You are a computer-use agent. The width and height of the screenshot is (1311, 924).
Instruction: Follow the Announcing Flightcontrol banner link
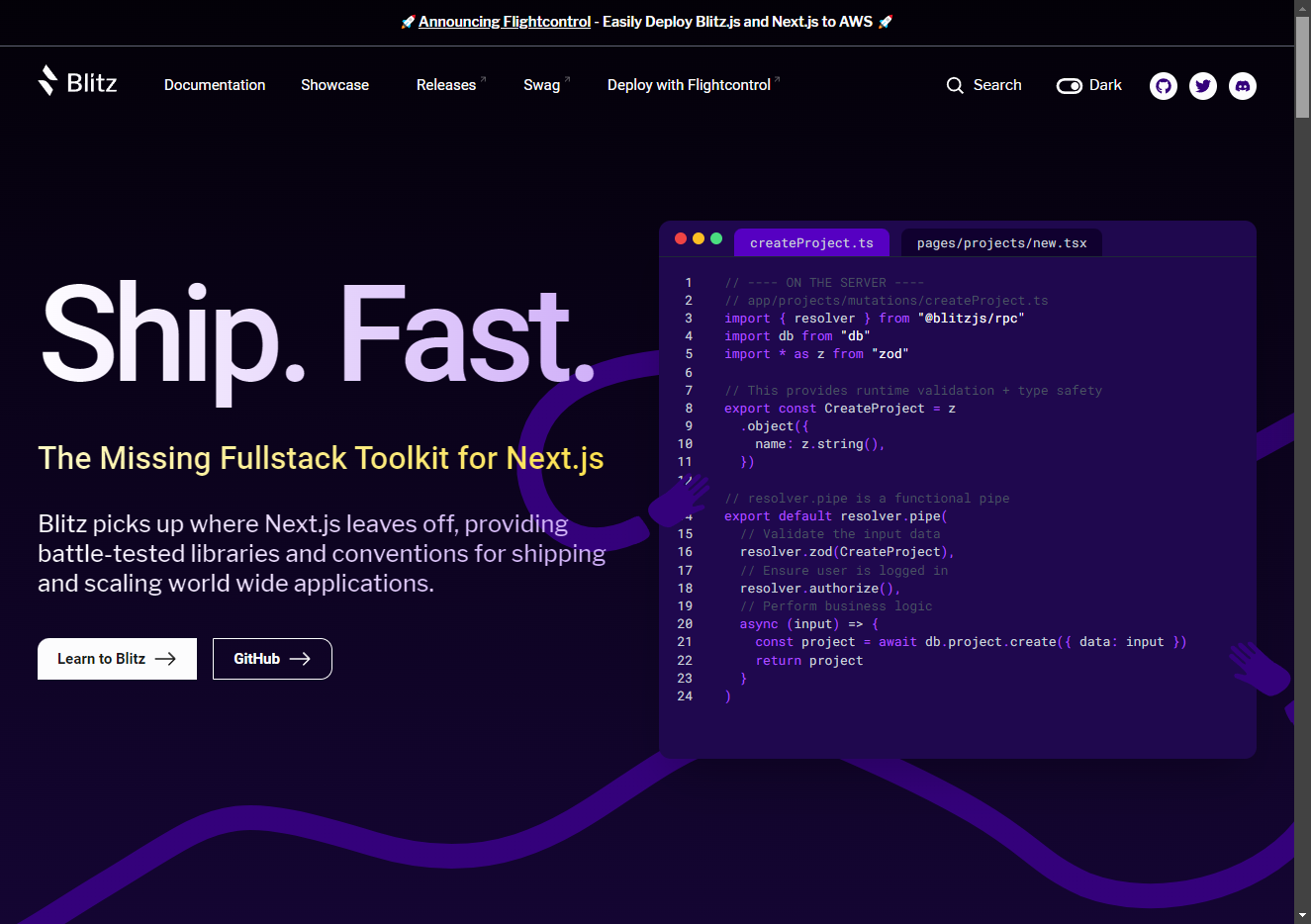click(505, 22)
